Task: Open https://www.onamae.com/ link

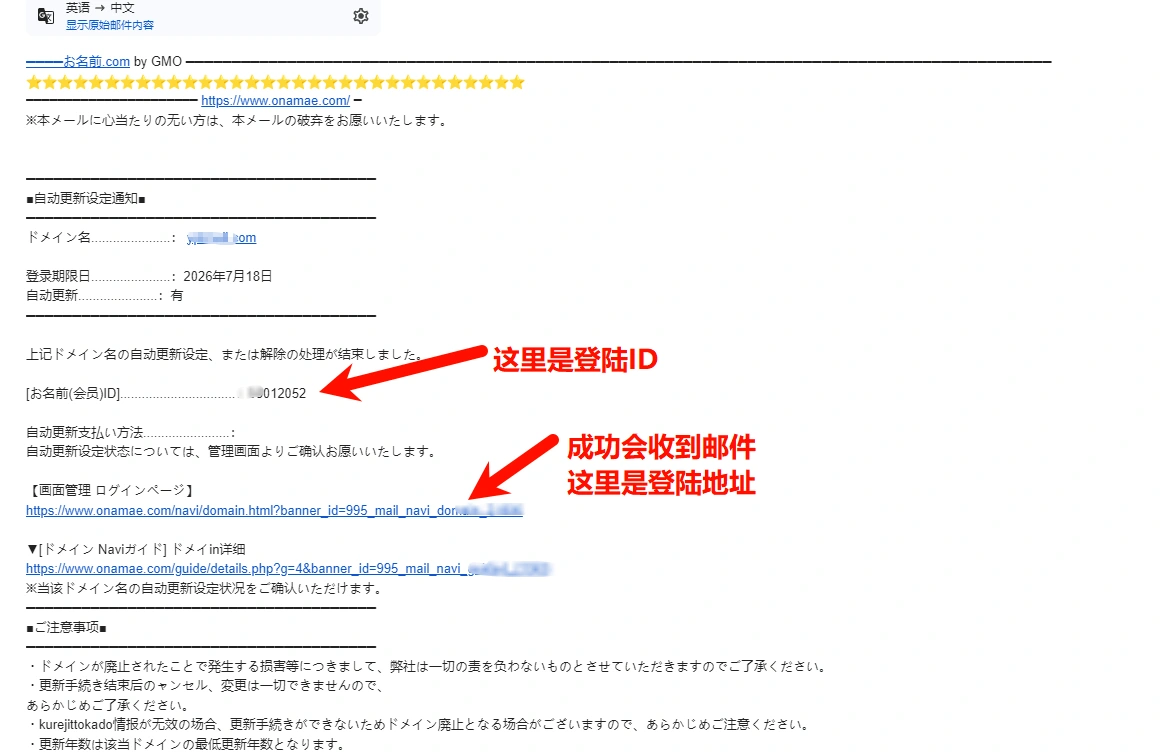Action: pyautogui.click(x=275, y=101)
